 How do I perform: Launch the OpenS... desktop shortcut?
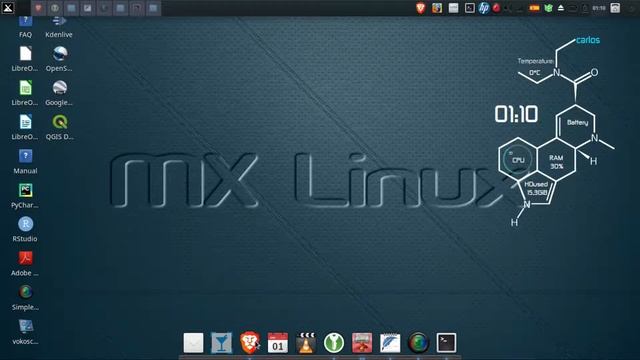point(60,59)
